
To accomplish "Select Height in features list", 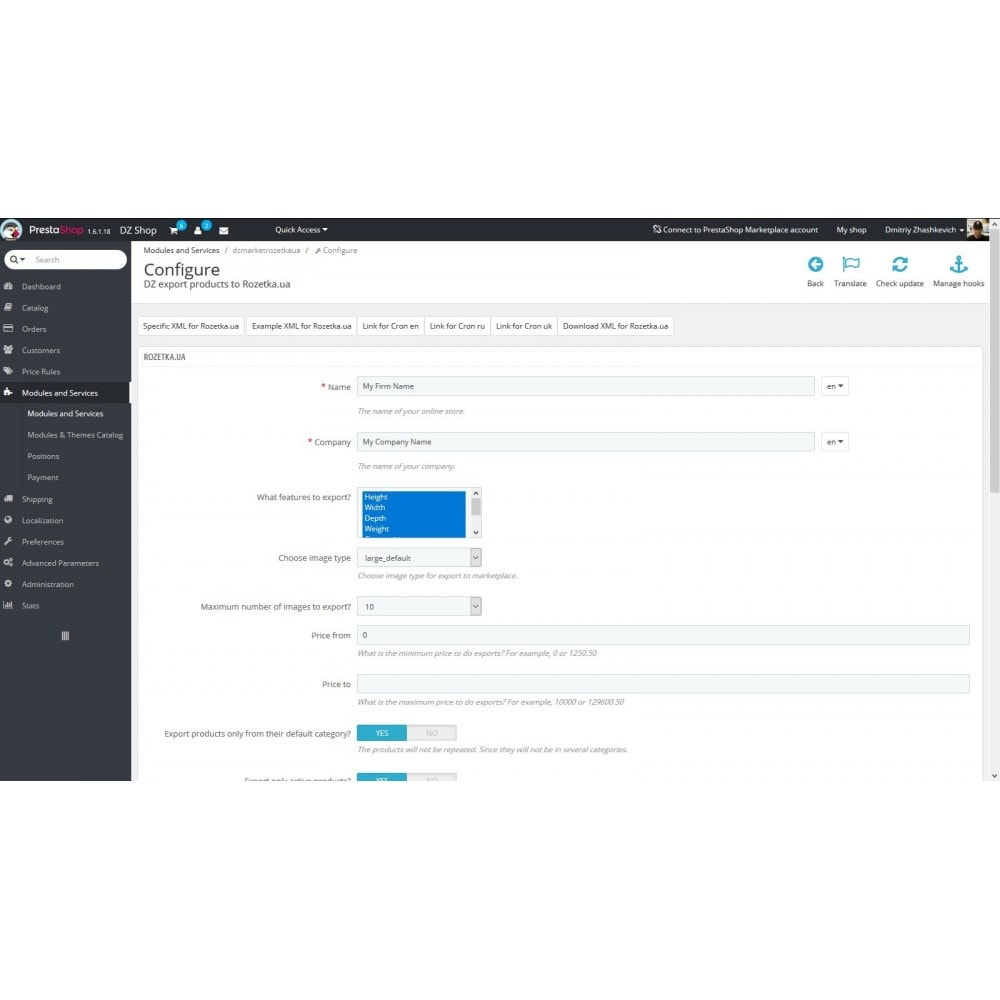I will point(413,497).
